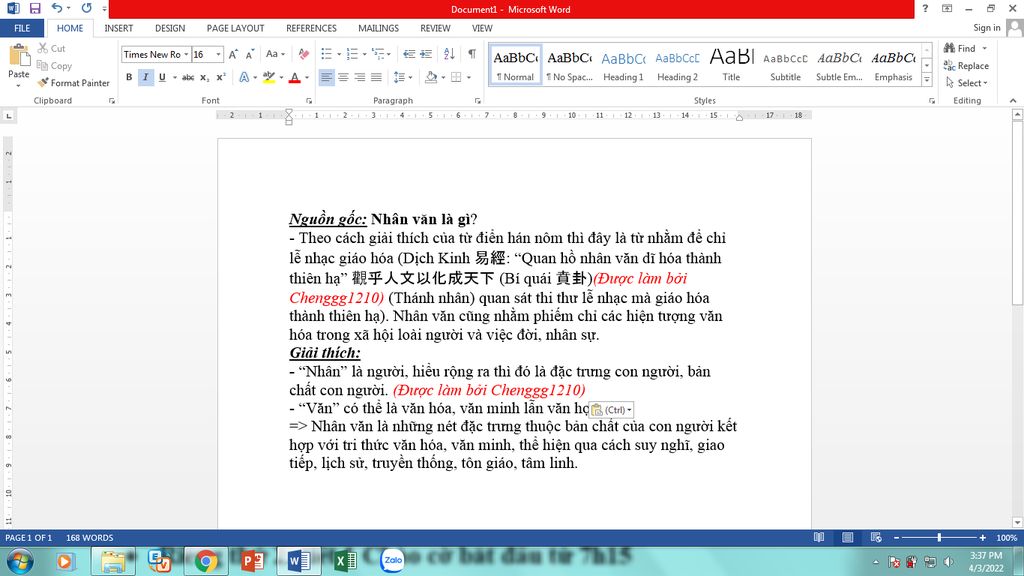Open the Font dialog launcher

click(x=309, y=101)
